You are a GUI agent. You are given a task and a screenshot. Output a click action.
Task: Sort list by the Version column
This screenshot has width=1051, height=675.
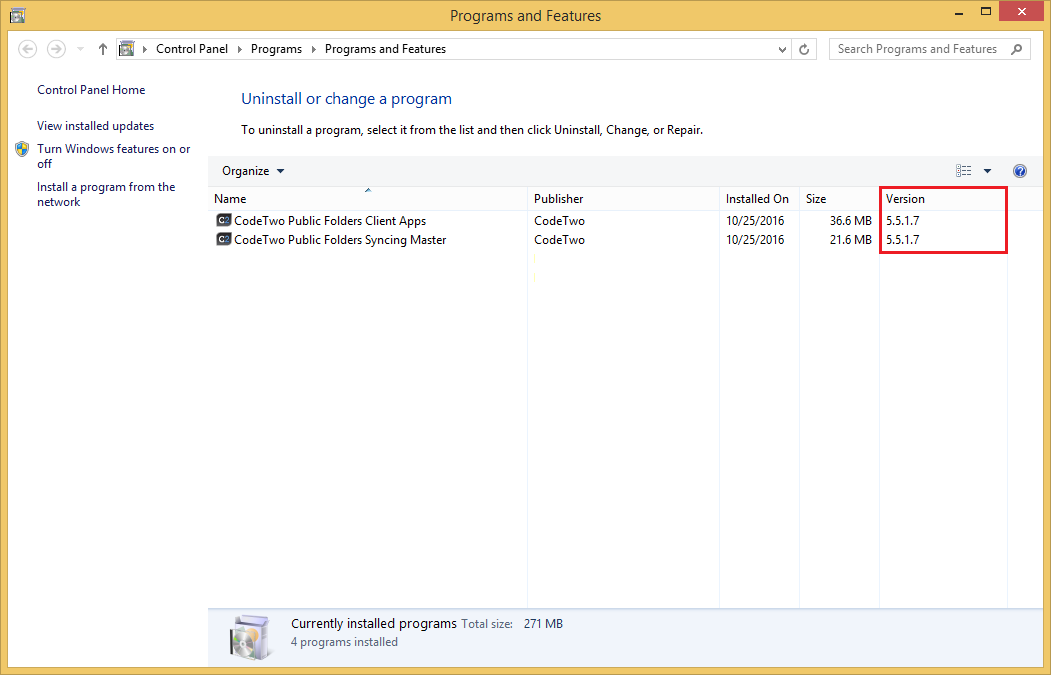[904, 198]
